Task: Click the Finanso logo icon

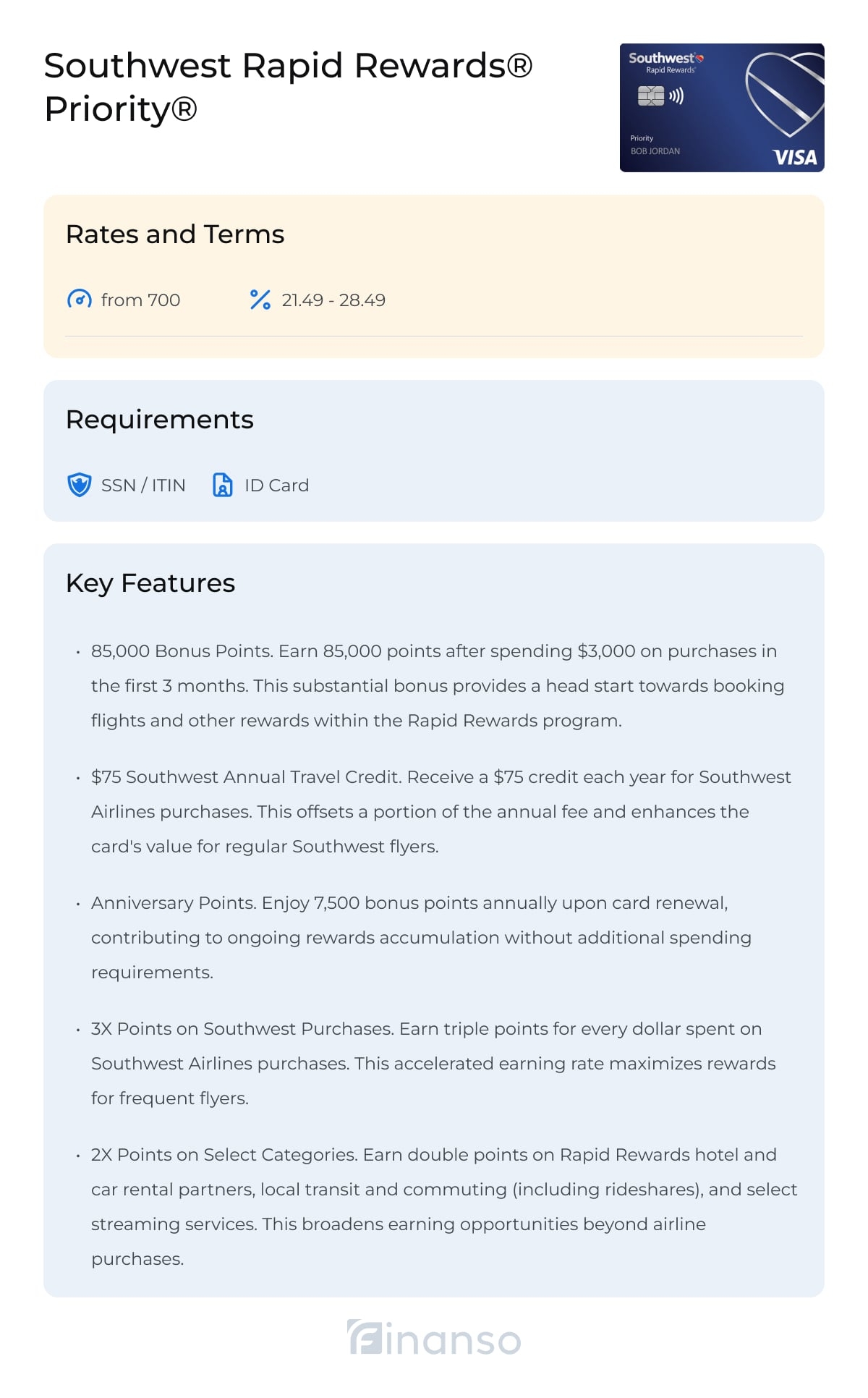Action: (x=365, y=1337)
